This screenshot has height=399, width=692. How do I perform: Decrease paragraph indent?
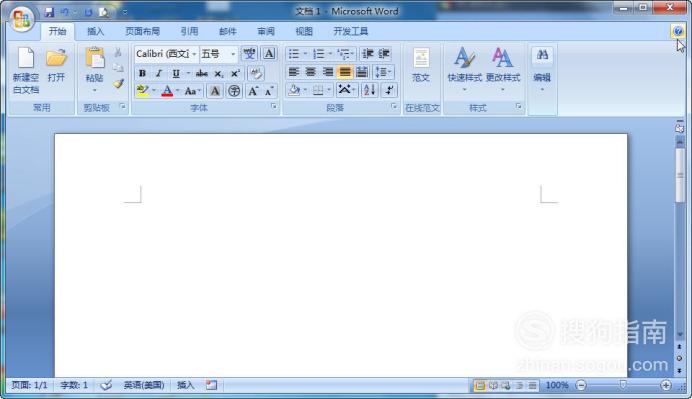click(368, 54)
